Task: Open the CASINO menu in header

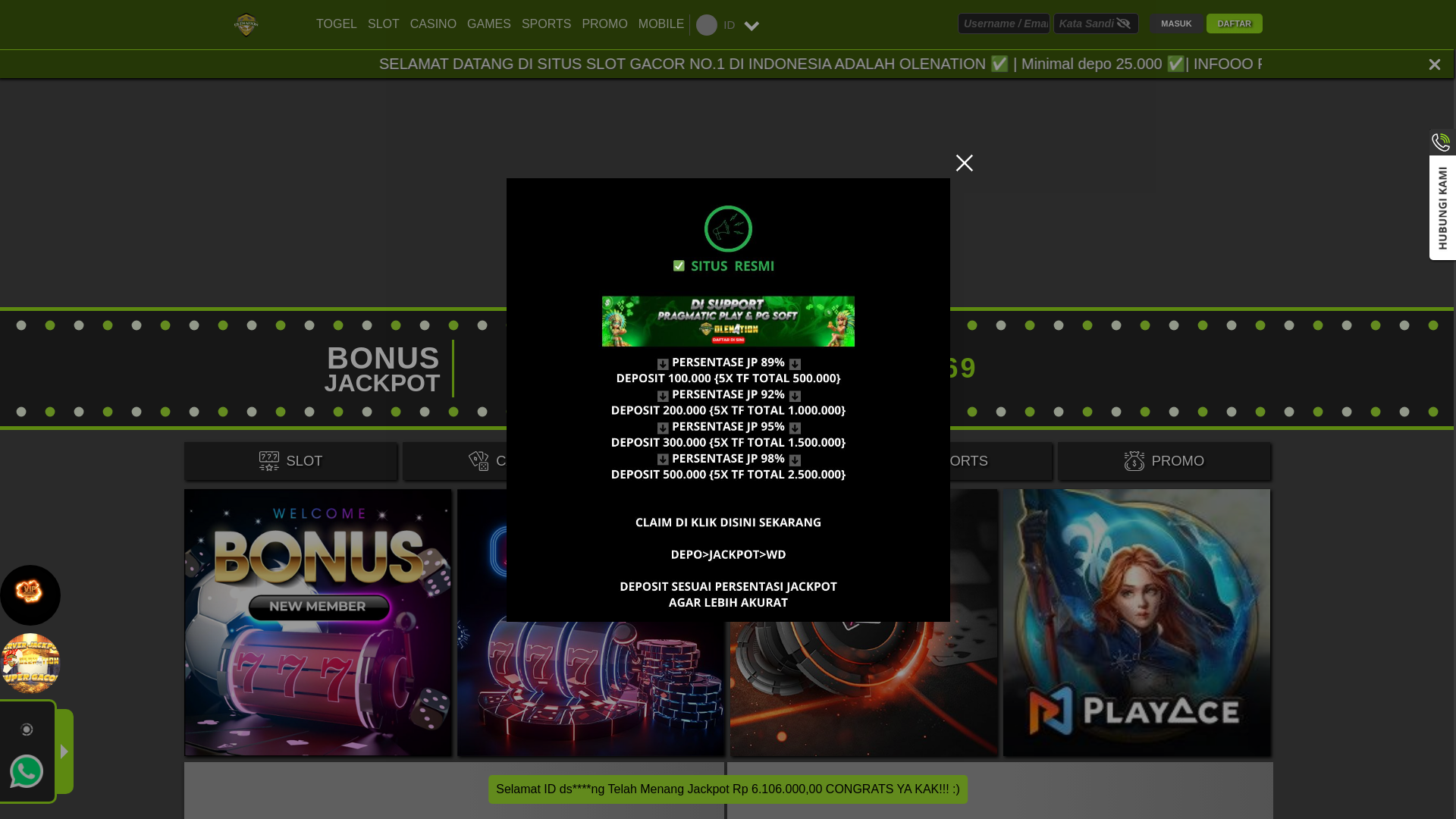Action: pyautogui.click(x=433, y=24)
